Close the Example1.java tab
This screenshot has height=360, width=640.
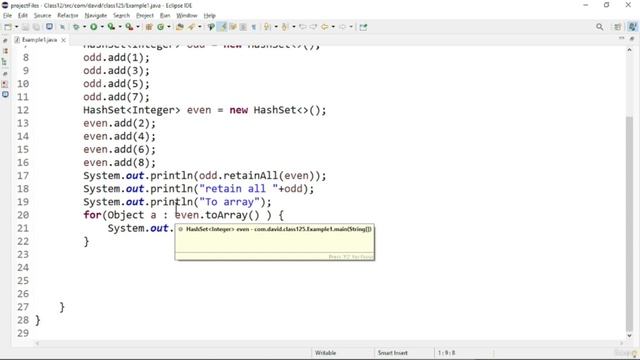point(63,40)
